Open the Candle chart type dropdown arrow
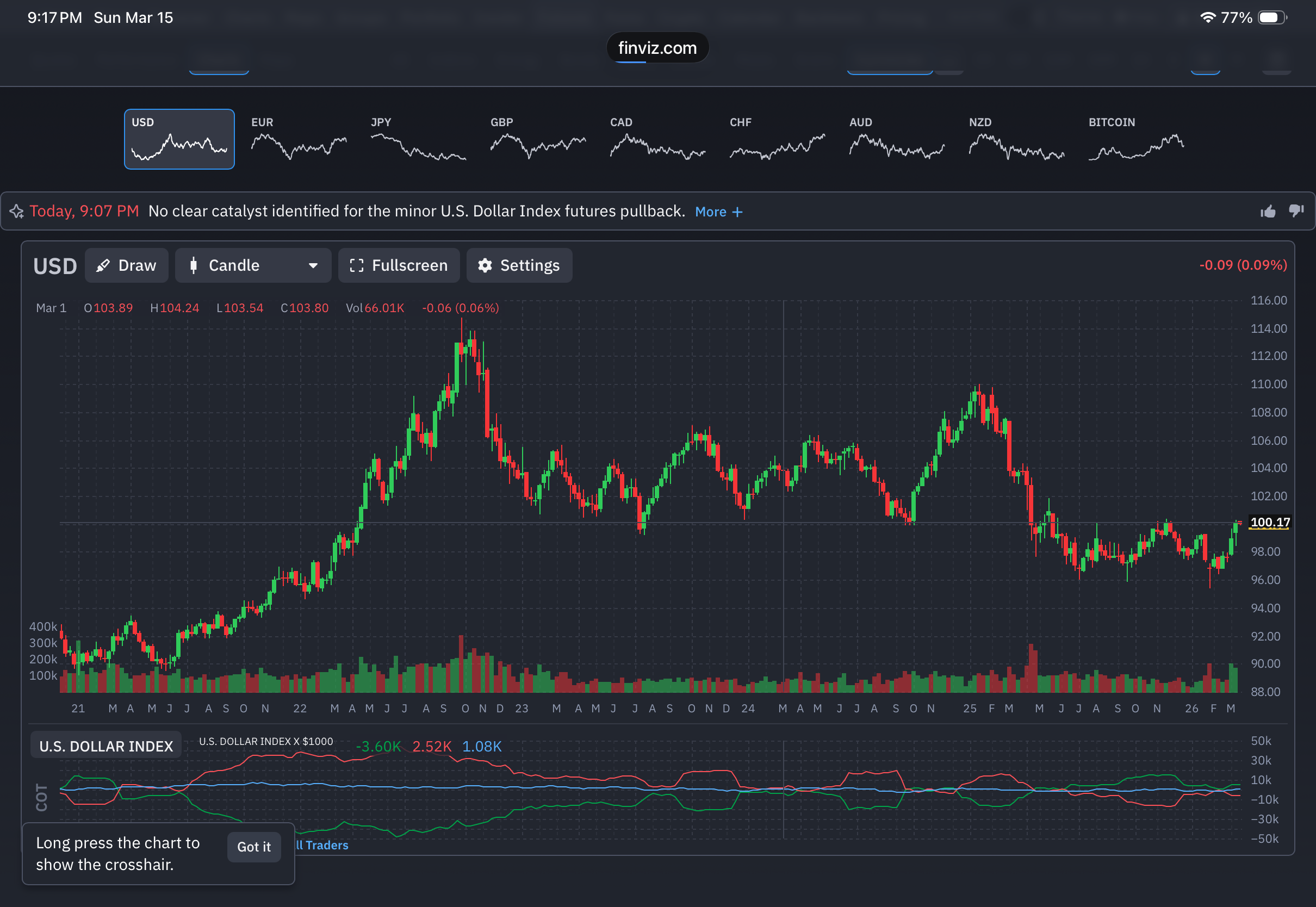The width and height of the screenshot is (1316, 907). point(313,265)
